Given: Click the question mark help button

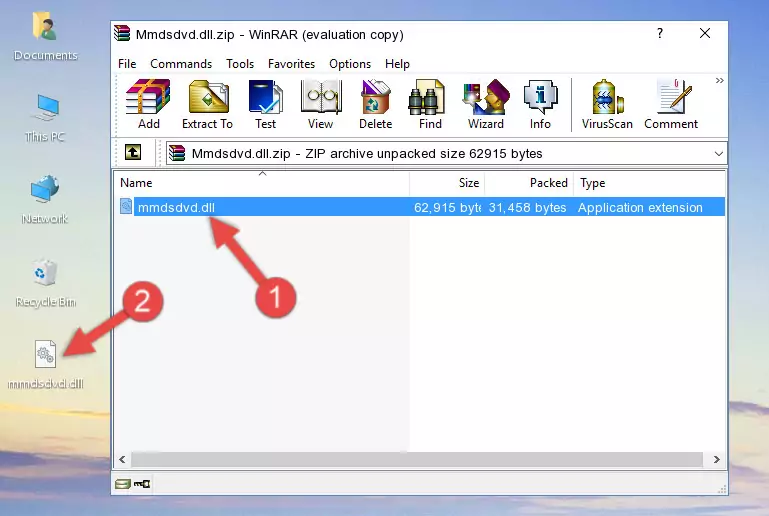Looking at the screenshot, I should [x=660, y=33].
